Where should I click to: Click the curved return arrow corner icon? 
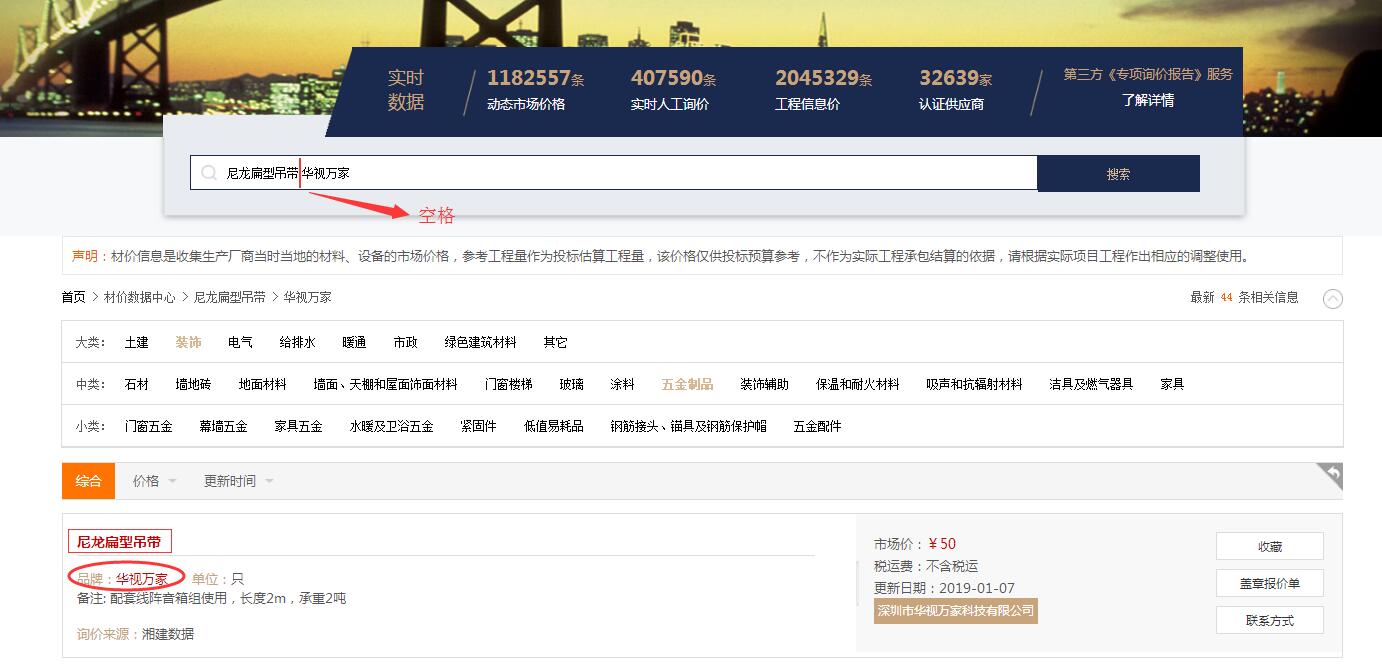pos(1330,474)
